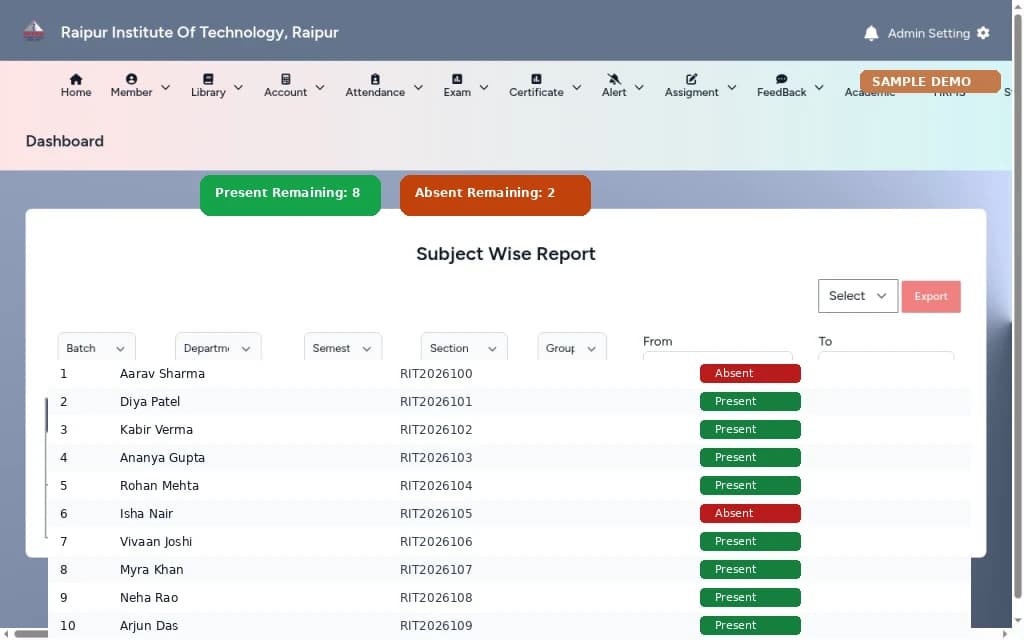Click Present Remaining: 8 button

[x=290, y=195]
